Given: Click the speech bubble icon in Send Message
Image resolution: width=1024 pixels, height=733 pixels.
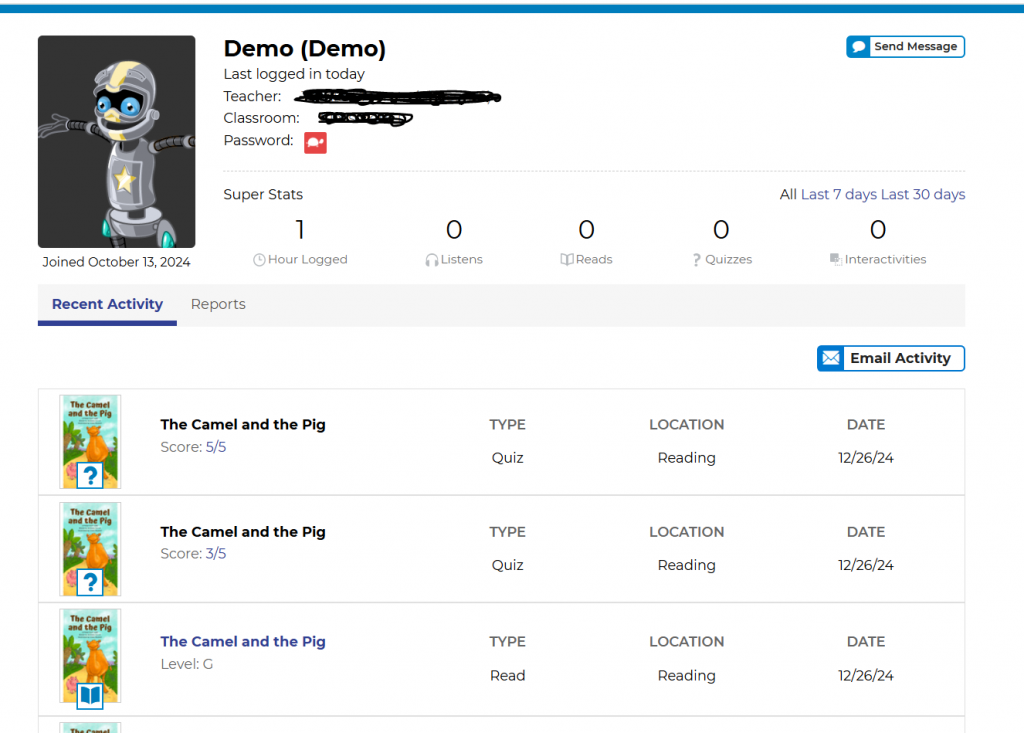Looking at the screenshot, I should pyautogui.click(x=858, y=47).
